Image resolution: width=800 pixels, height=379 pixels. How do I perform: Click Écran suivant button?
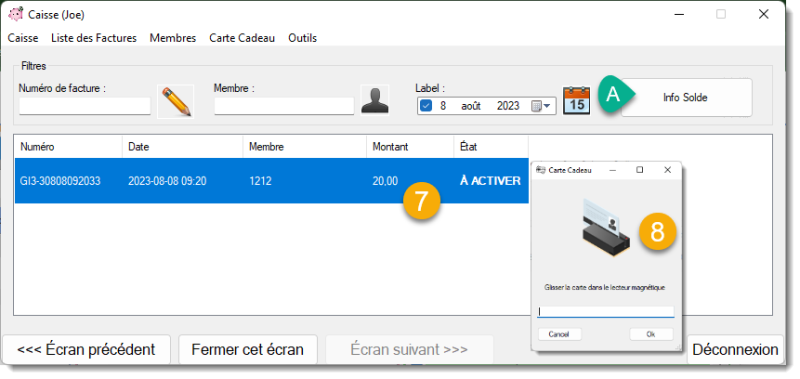(409, 350)
